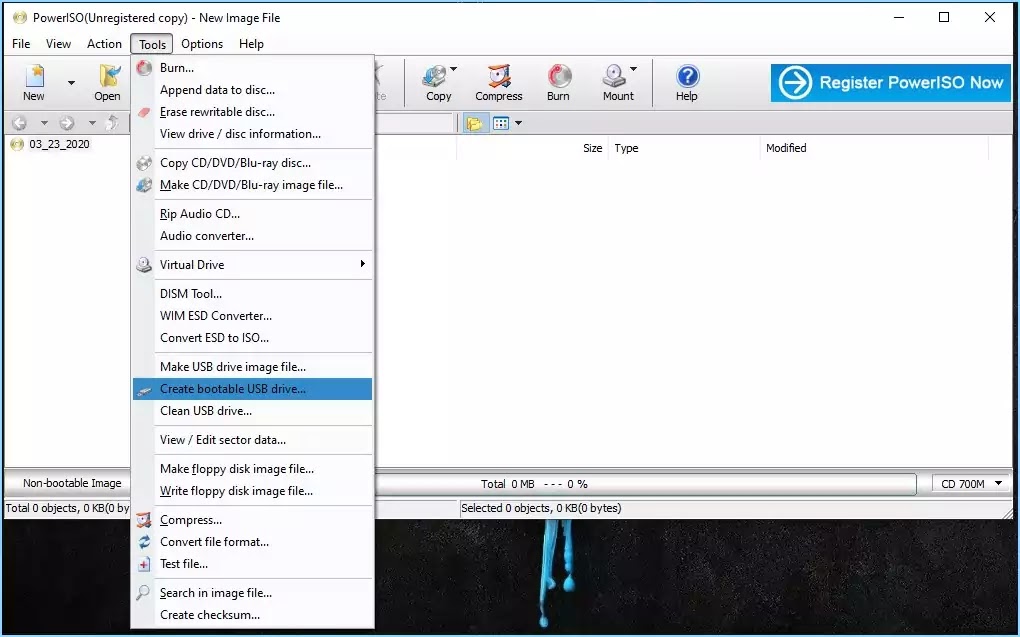The height and width of the screenshot is (637, 1020).
Task: Choose Test file...
Action: pos(252,564)
